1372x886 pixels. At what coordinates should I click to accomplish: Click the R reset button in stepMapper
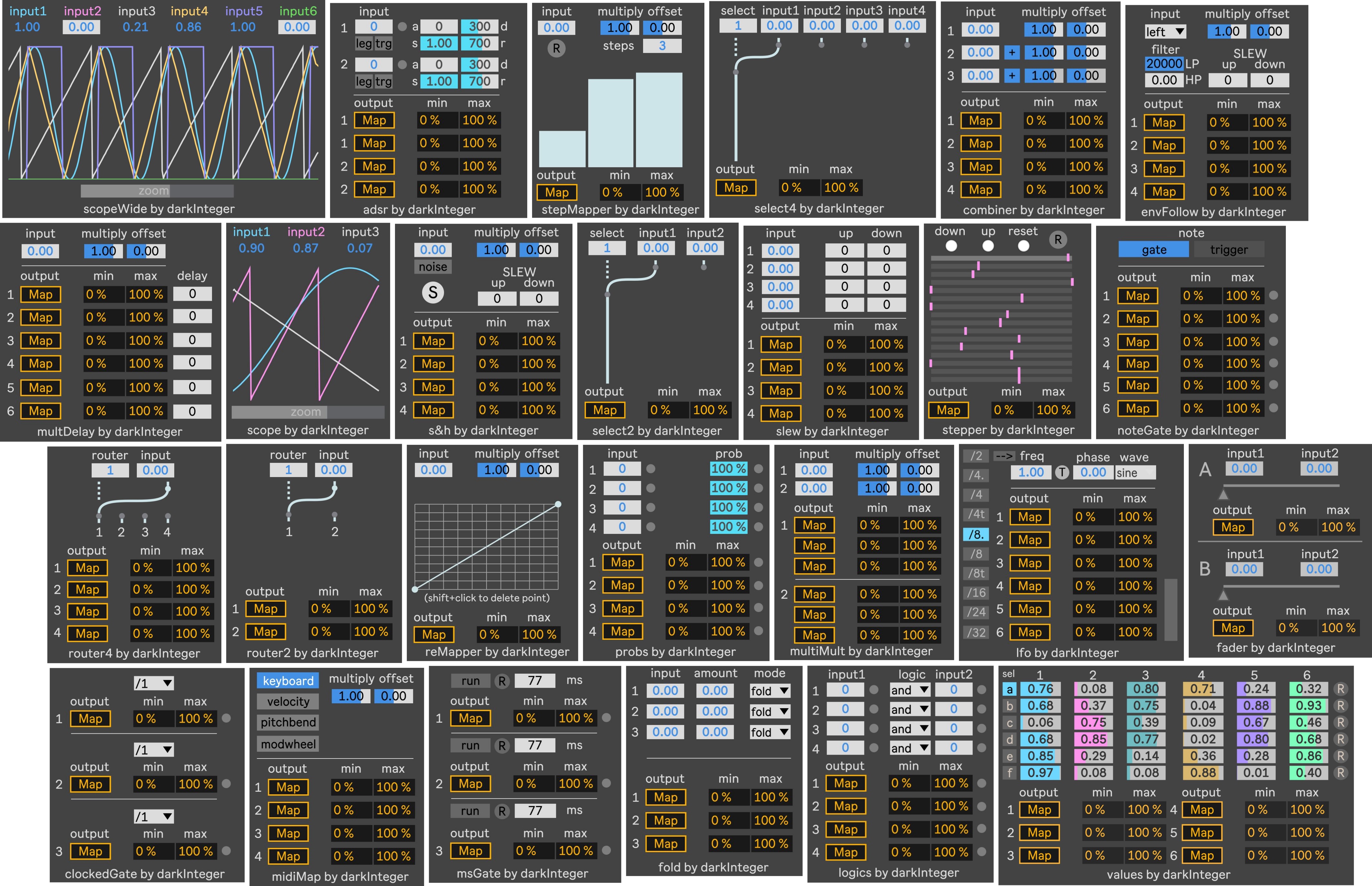[556, 48]
